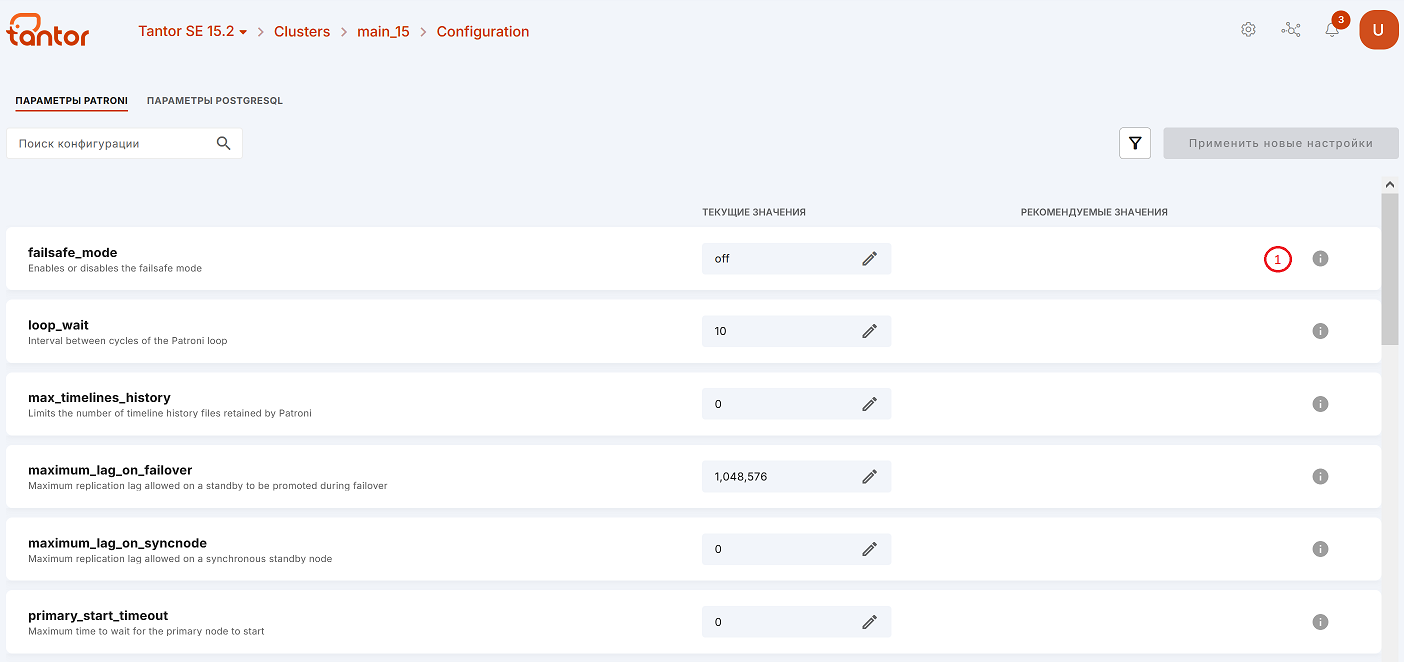The height and width of the screenshot is (662, 1404).
Task: Show info for max_timelines_history
Action: tap(1320, 404)
